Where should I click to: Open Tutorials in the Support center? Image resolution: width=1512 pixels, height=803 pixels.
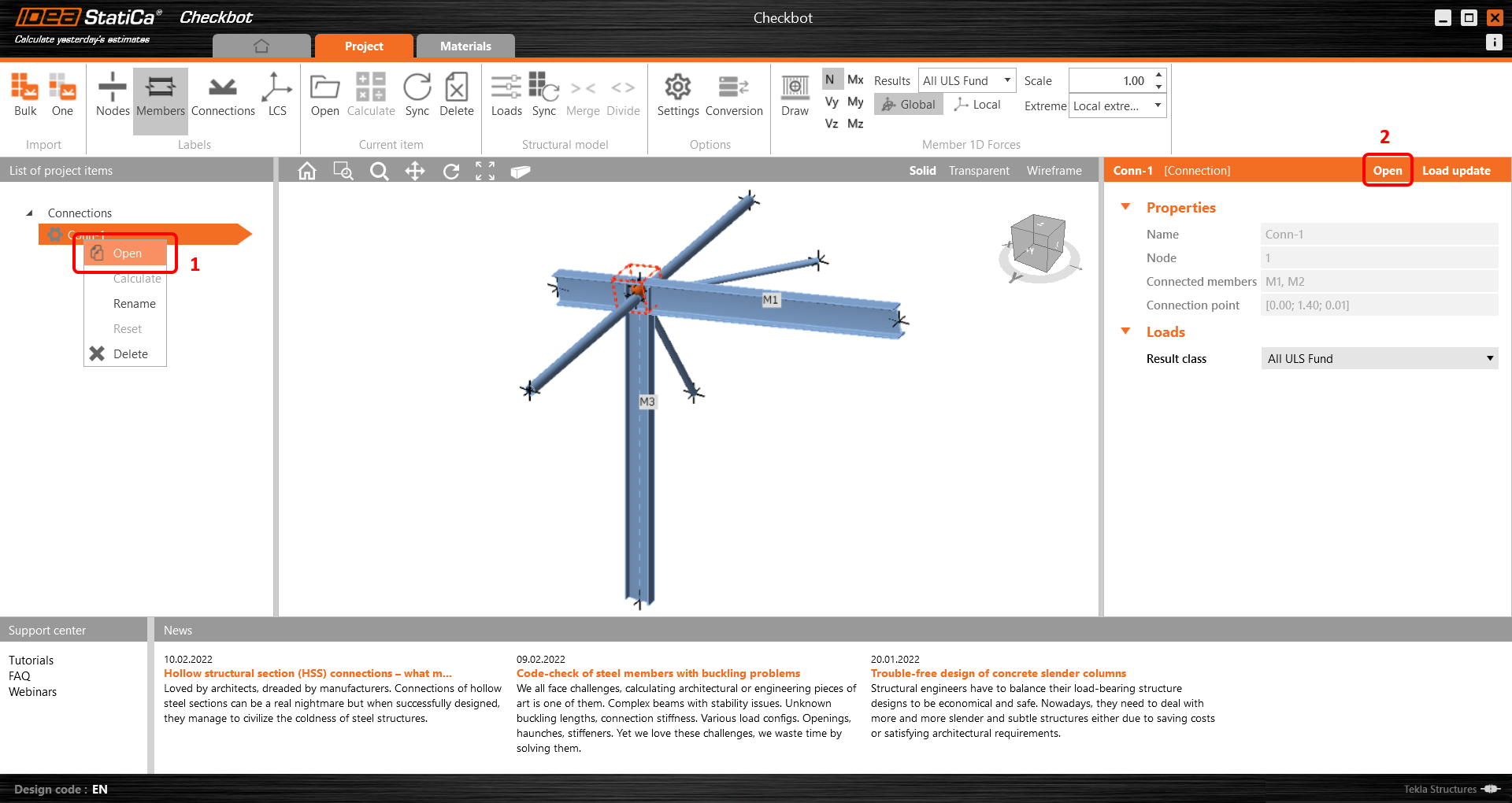[31, 660]
